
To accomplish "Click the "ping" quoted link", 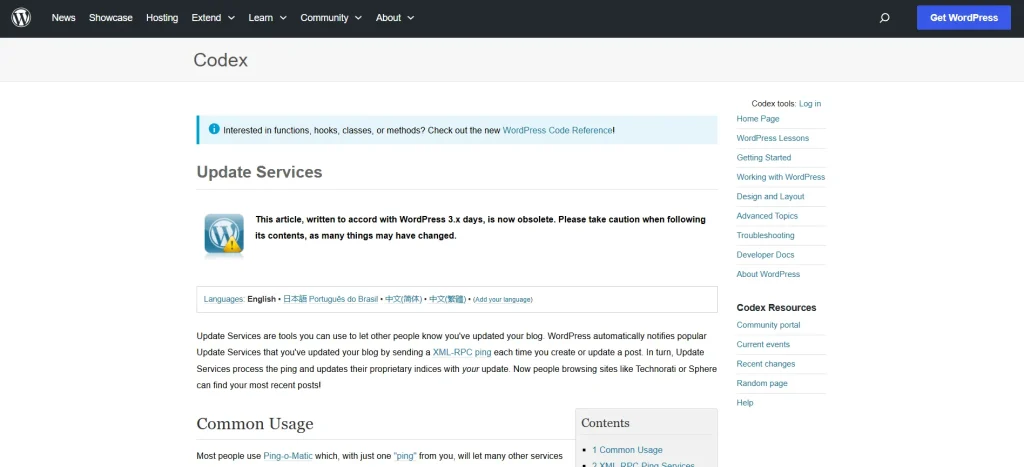I will (405, 457).
